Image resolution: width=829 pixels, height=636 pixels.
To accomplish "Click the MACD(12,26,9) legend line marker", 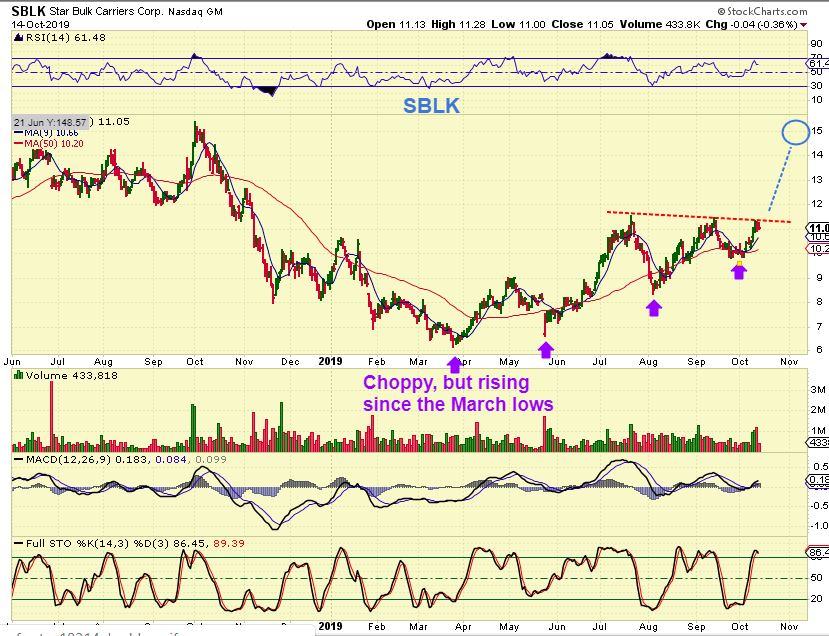I will pyautogui.click(x=19, y=460).
